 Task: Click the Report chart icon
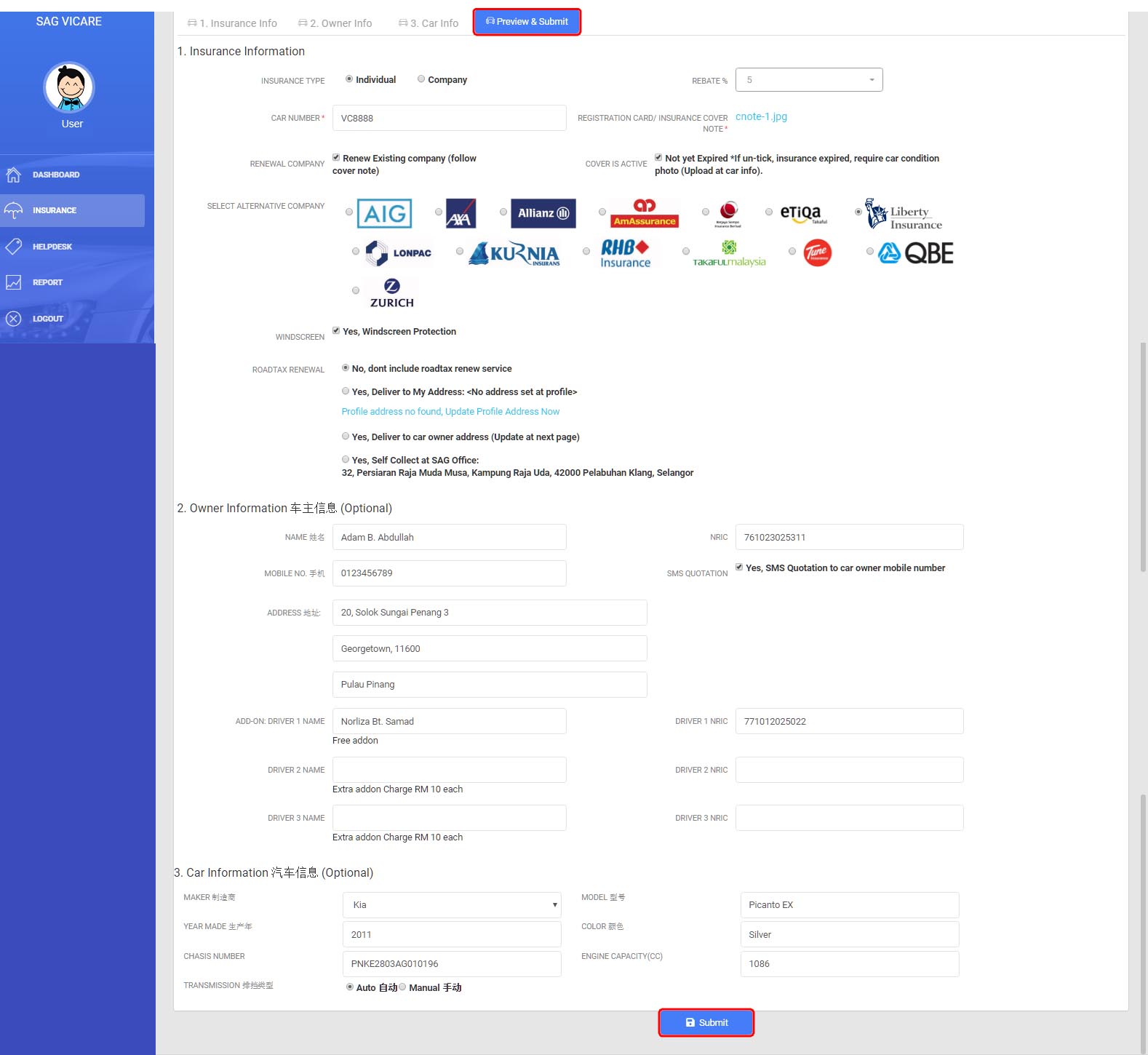[13, 282]
